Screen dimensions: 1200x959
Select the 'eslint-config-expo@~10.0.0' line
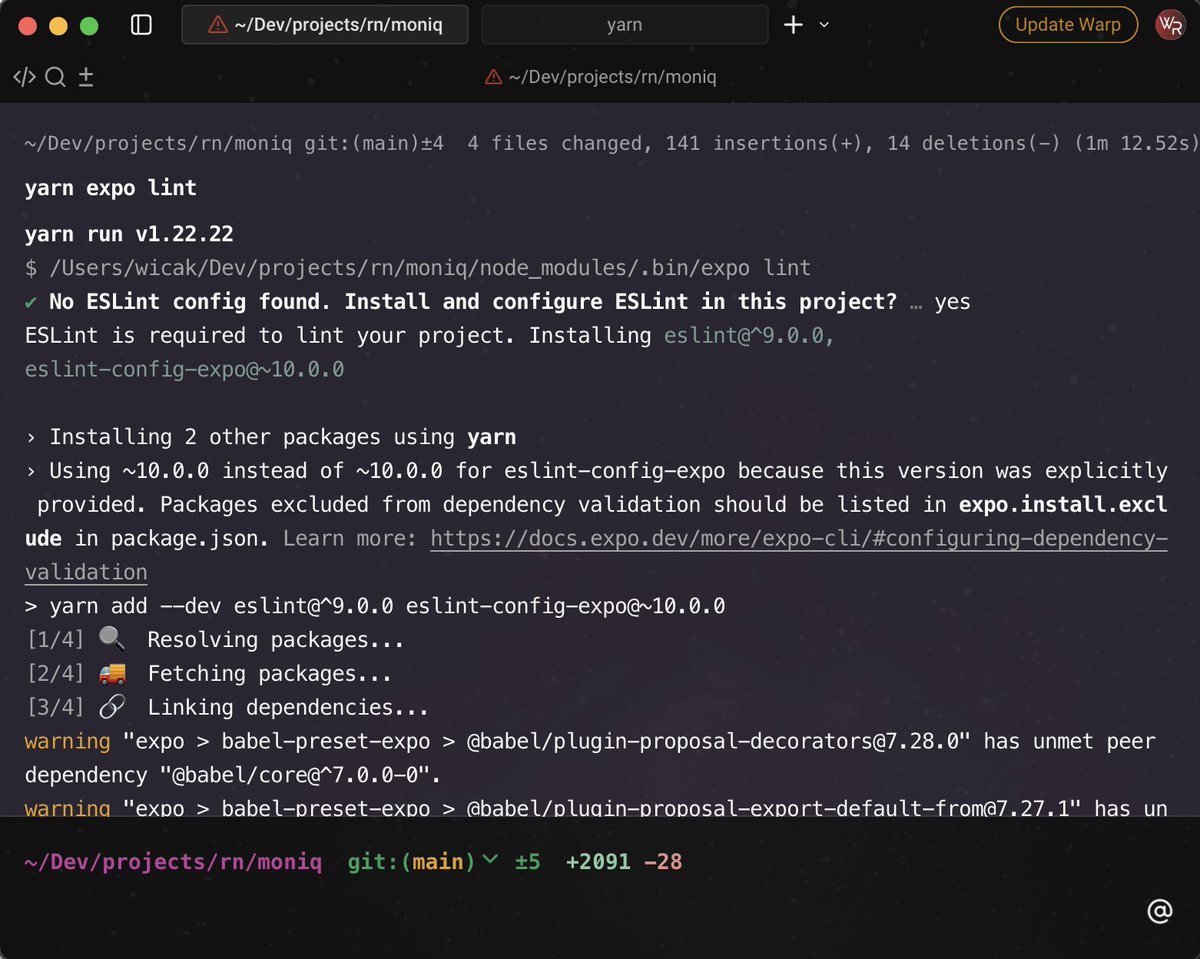pyautogui.click(x=185, y=369)
